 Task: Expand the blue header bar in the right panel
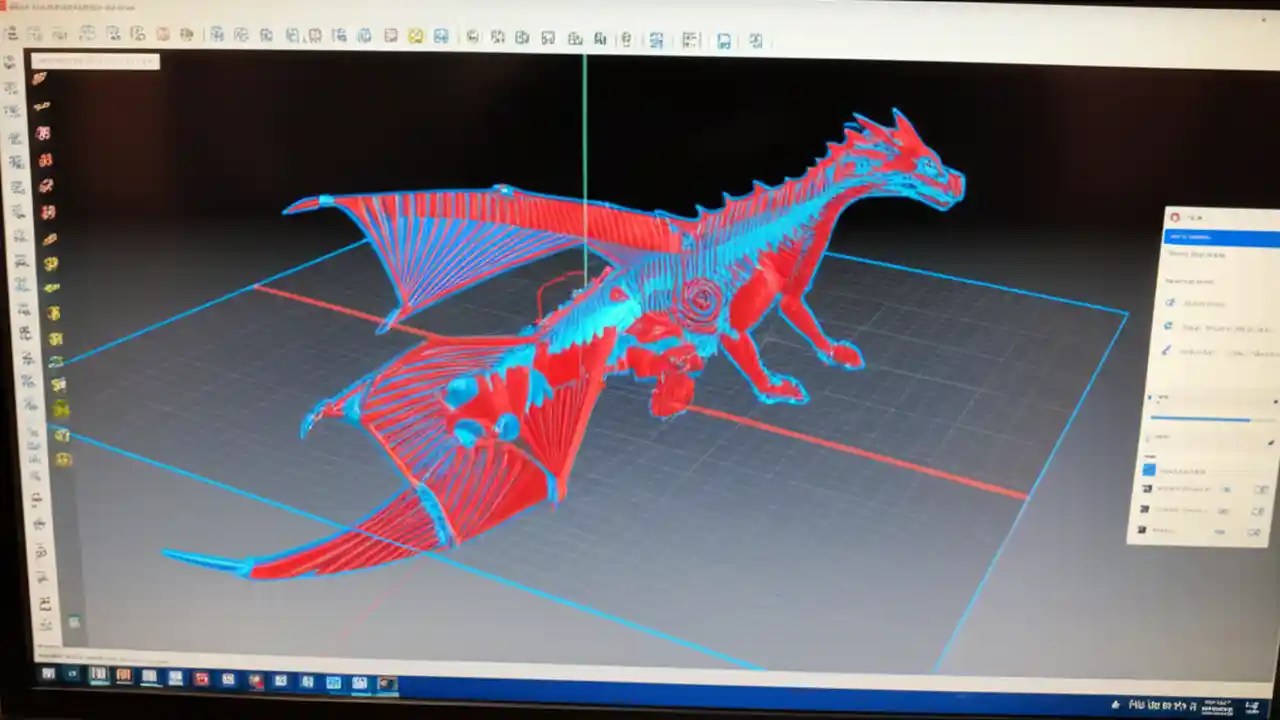1217,238
